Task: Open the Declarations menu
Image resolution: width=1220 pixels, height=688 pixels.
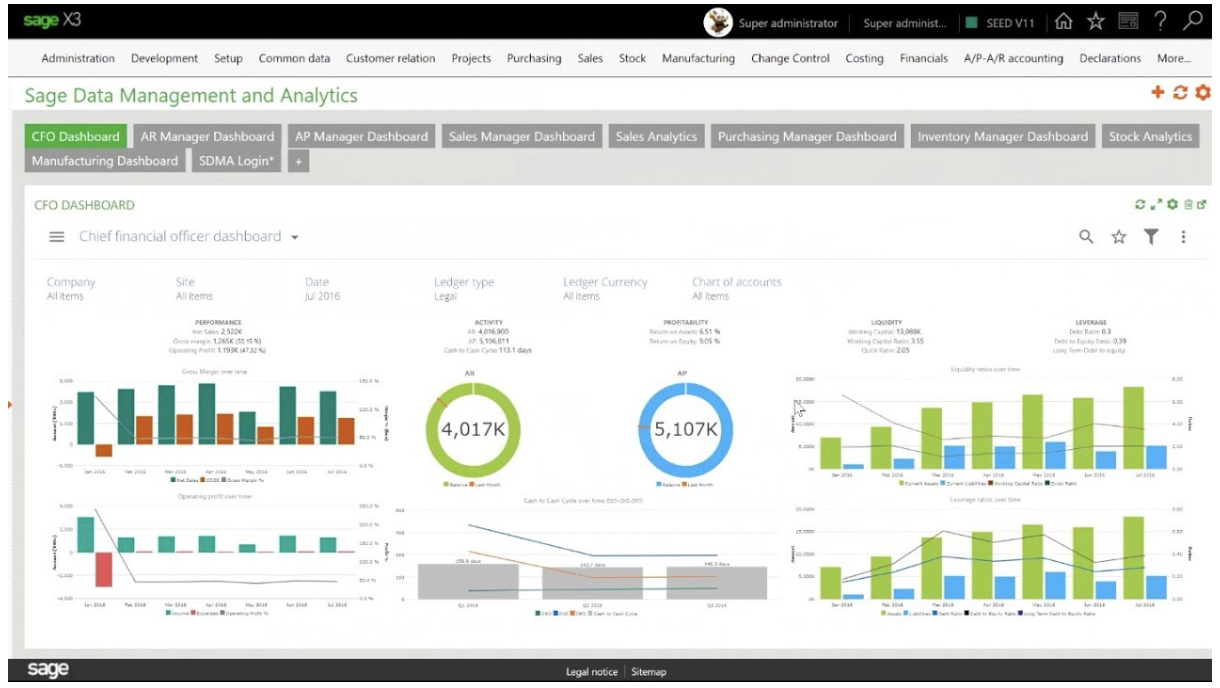Action: coord(1110,58)
